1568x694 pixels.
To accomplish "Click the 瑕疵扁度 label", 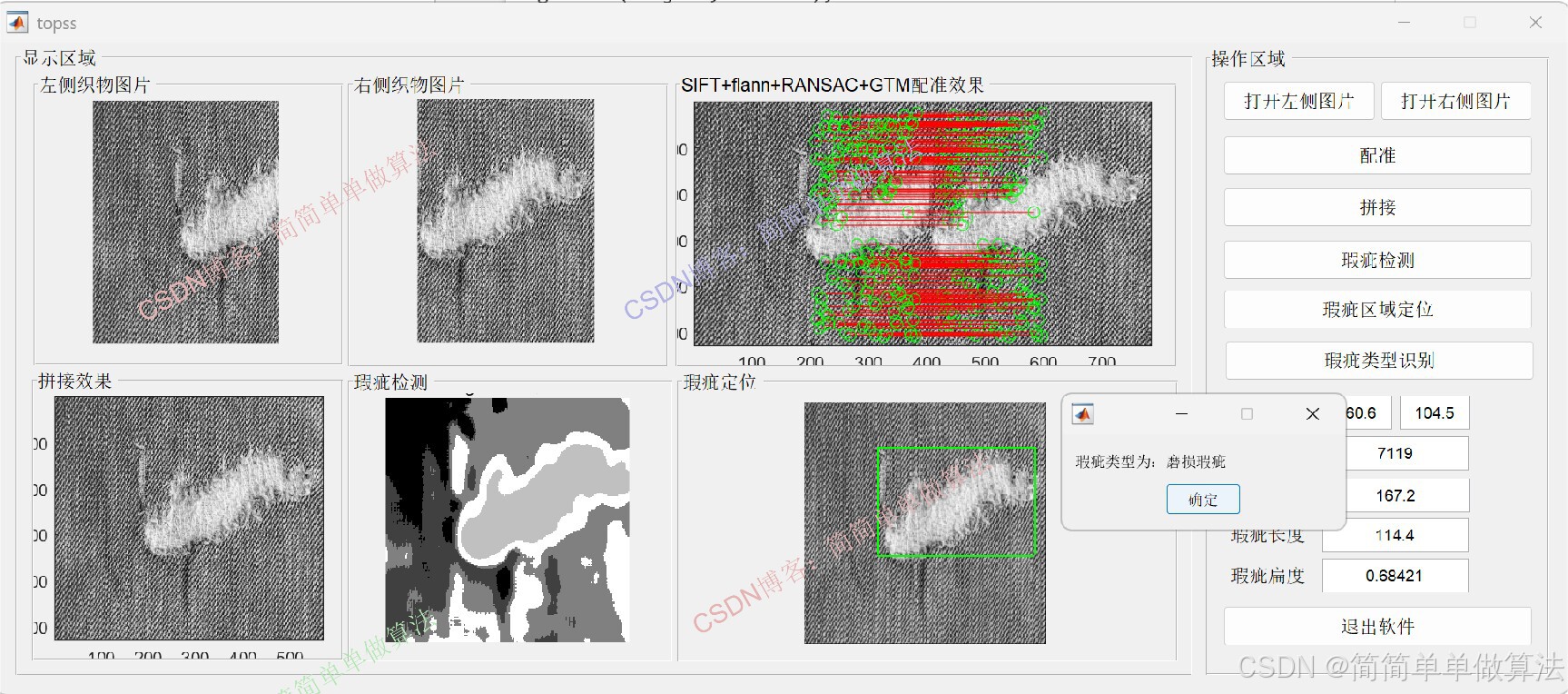I will point(1267,576).
